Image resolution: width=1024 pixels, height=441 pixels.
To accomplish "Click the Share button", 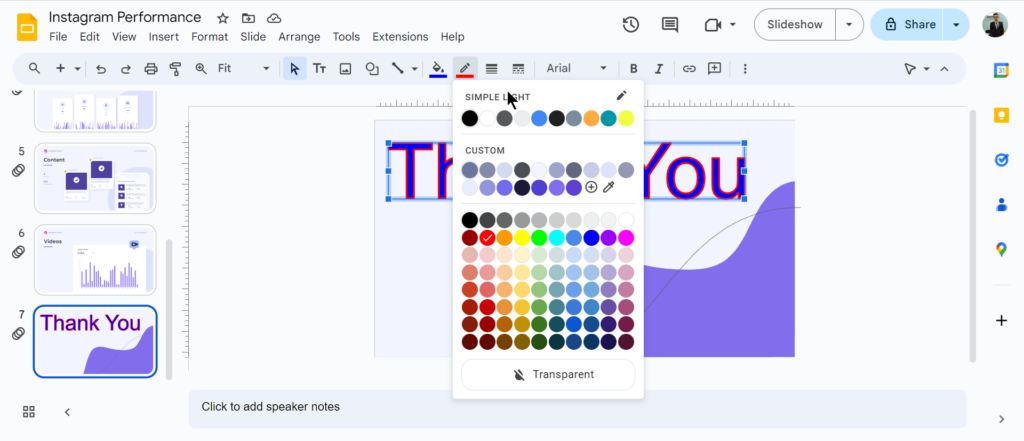I will (908, 25).
